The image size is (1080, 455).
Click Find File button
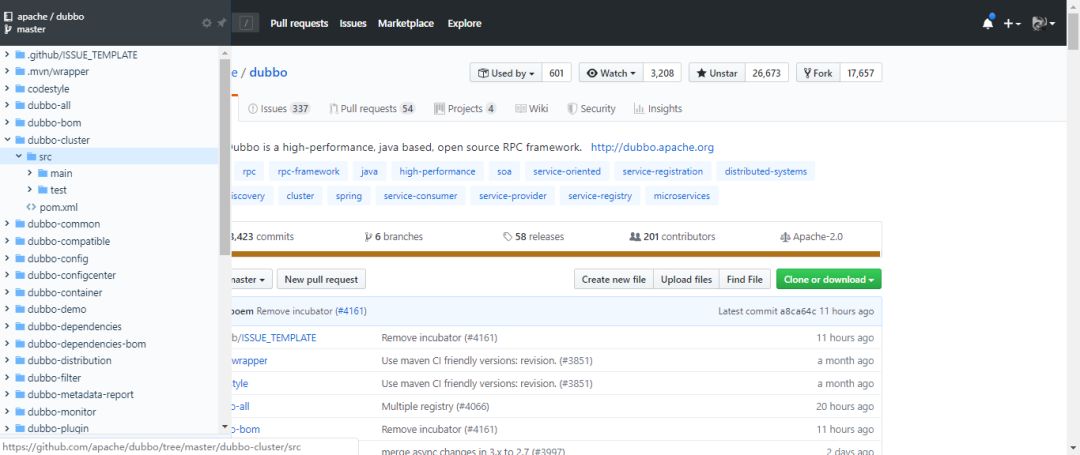[745, 279]
